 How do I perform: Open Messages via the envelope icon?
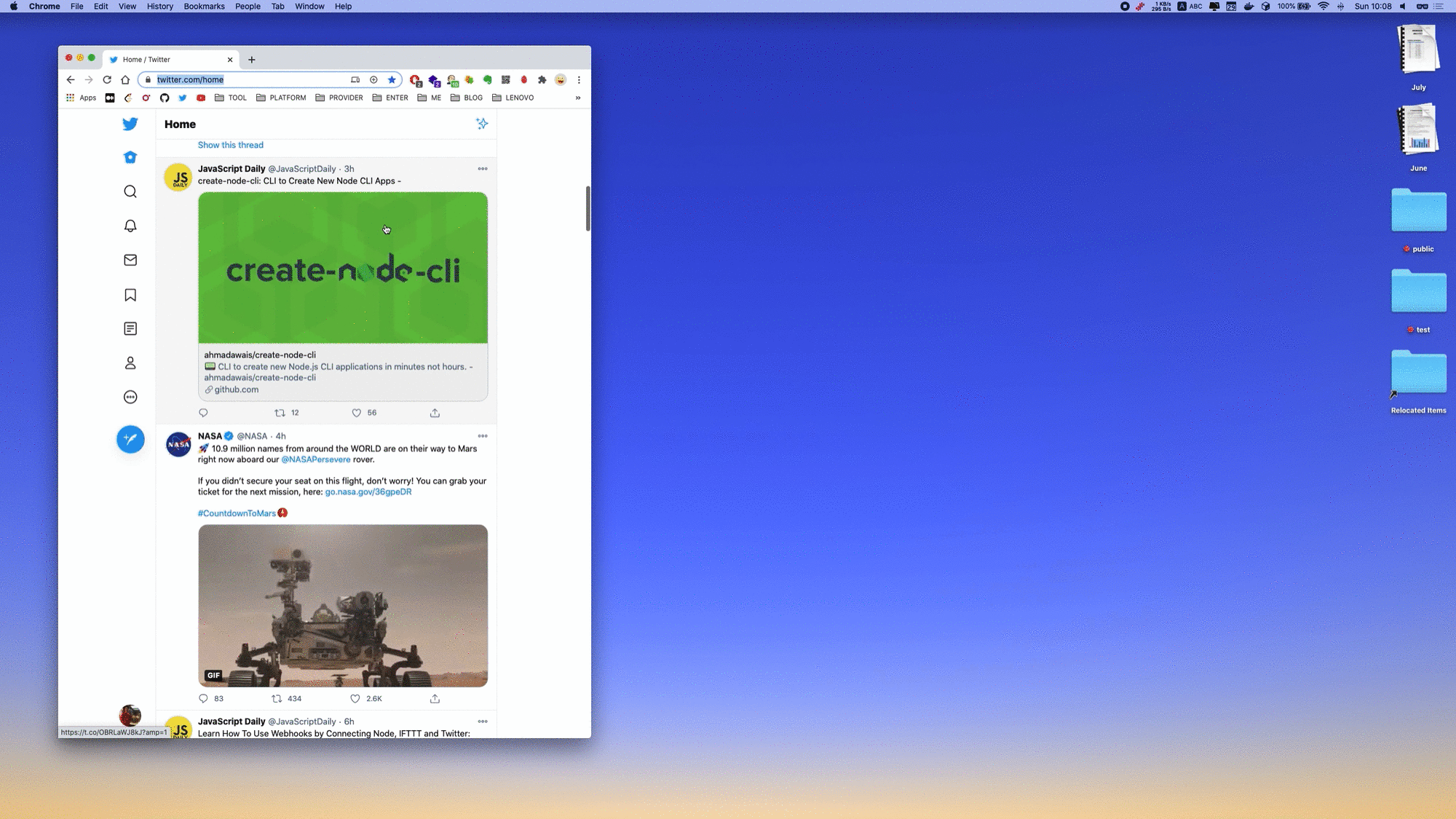pos(130,260)
